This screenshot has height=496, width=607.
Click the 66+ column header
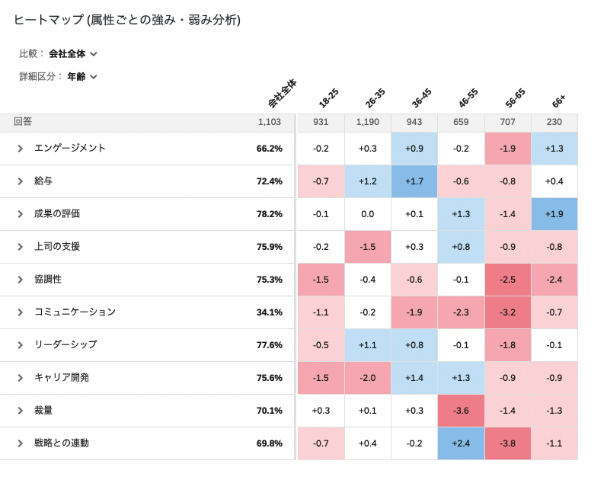point(560,100)
